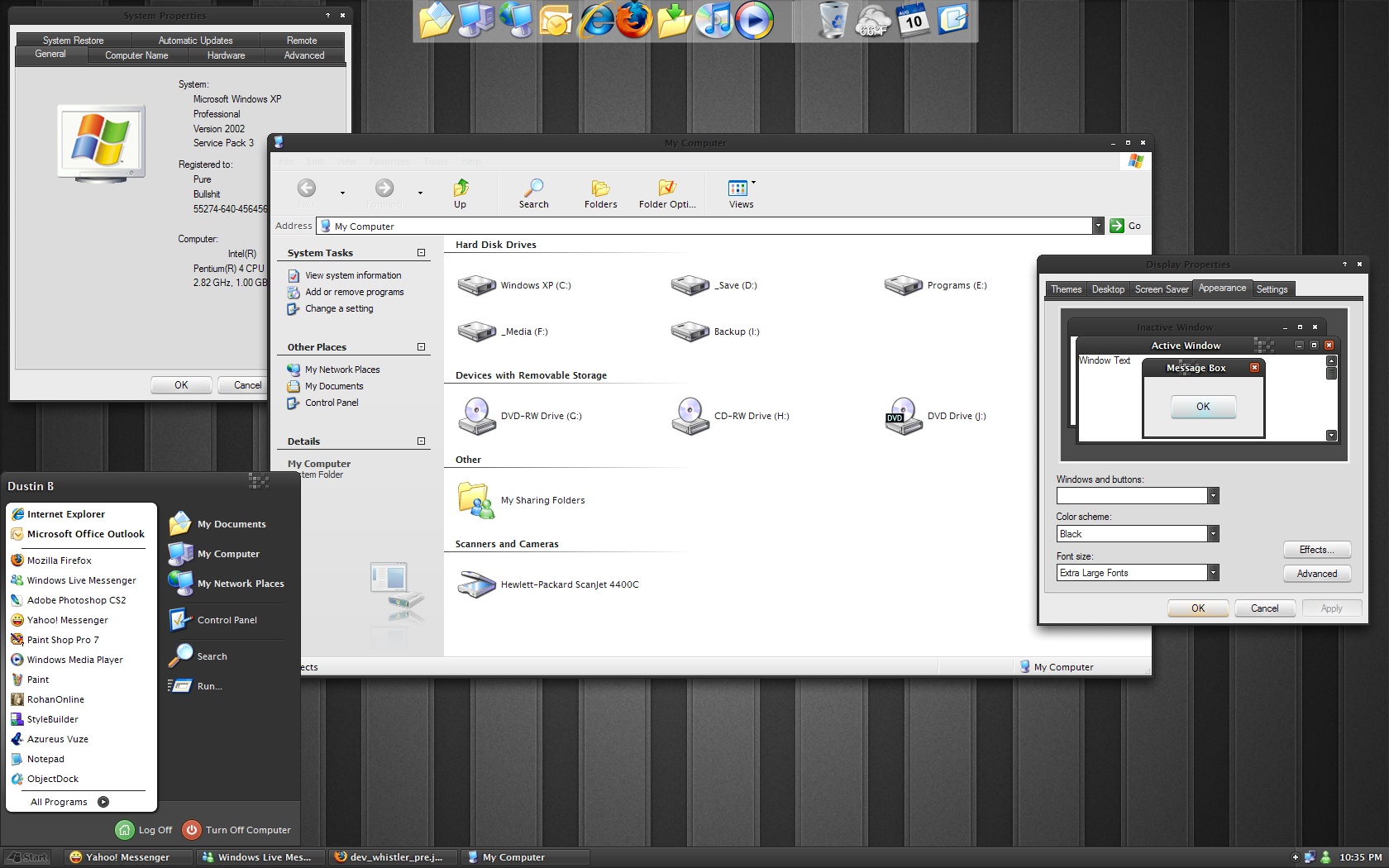Switch to the Screen Saver tab

point(1161,289)
